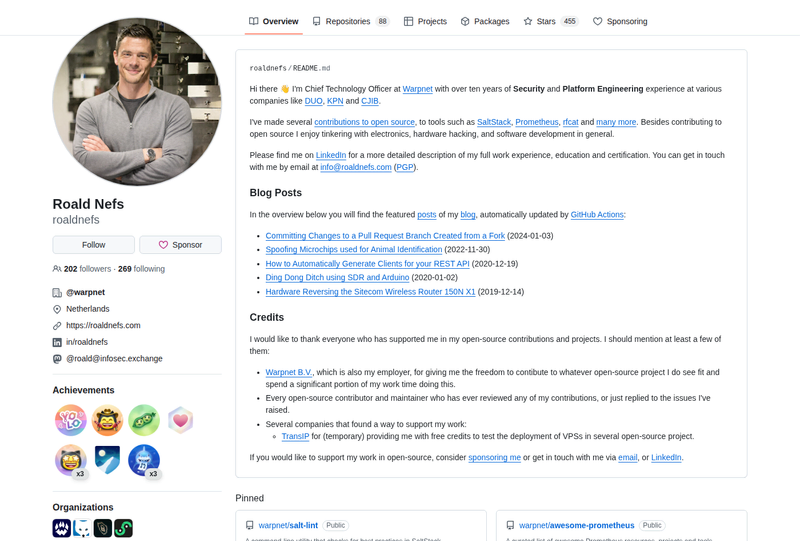Click the YOLO achievement badge
This screenshot has height=541, width=800.
point(70,420)
